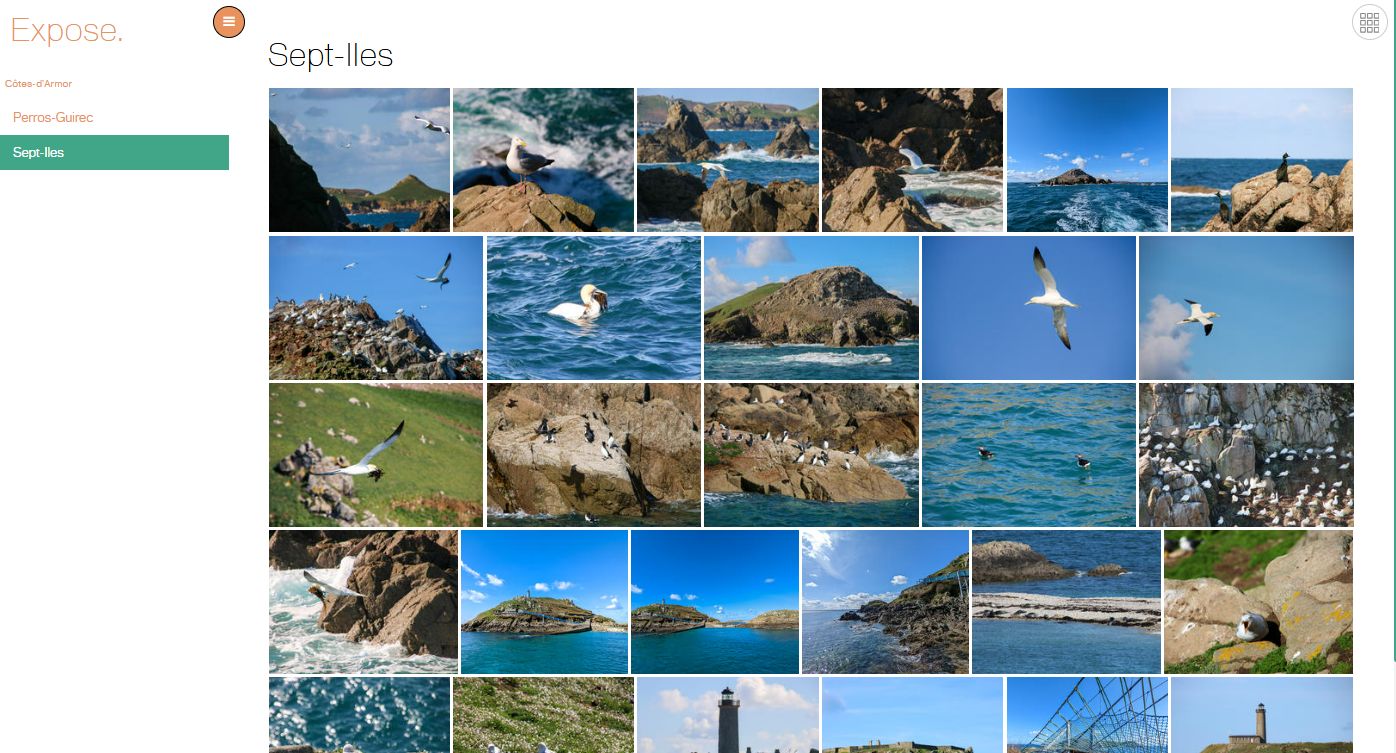Image resolution: width=1396 pixels, height=753 pixels.
Task: Open photo of bird nesting between lichen rocks
Action: (1258, 602)
